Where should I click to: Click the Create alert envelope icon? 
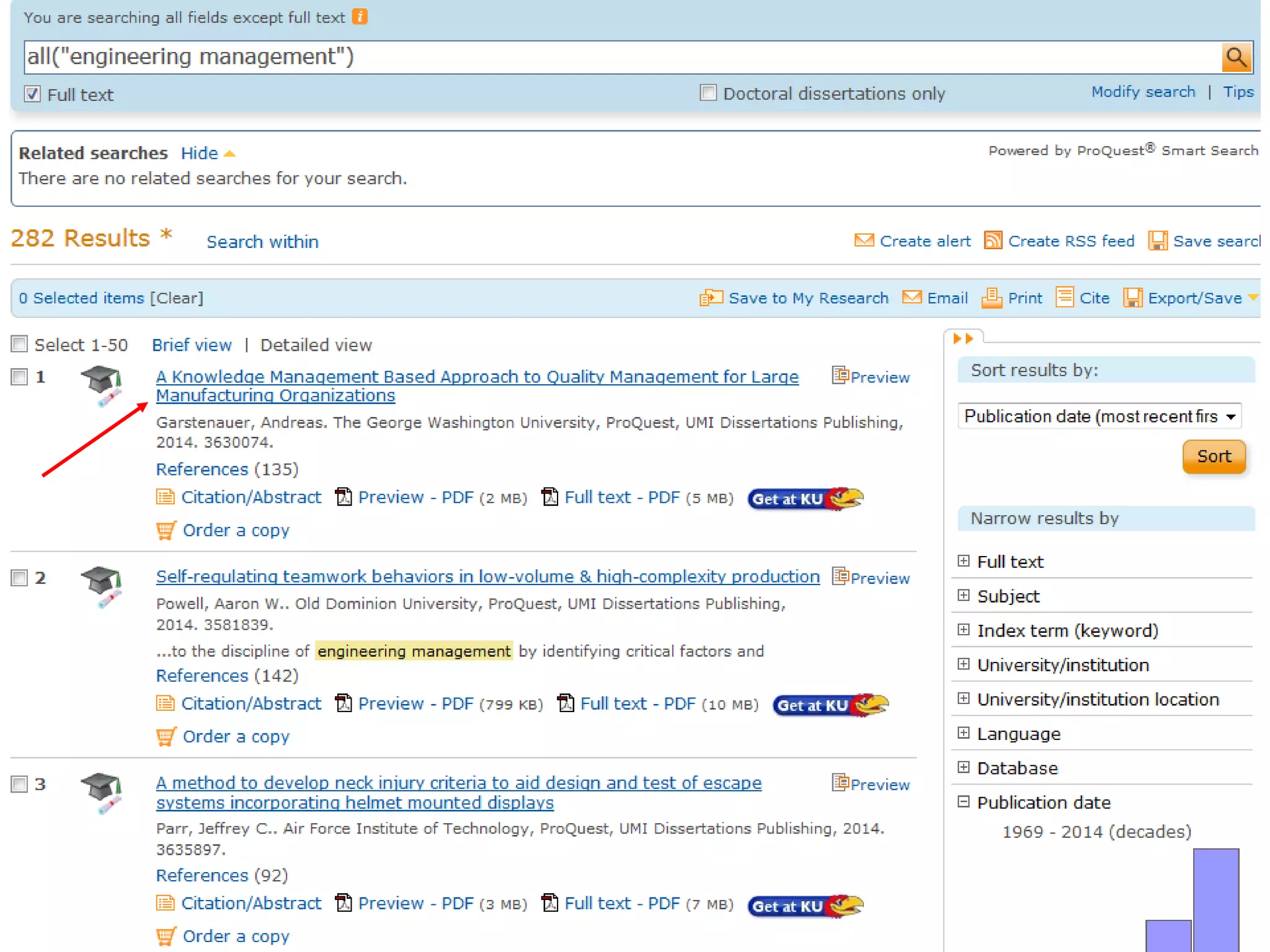coord(864,240)
